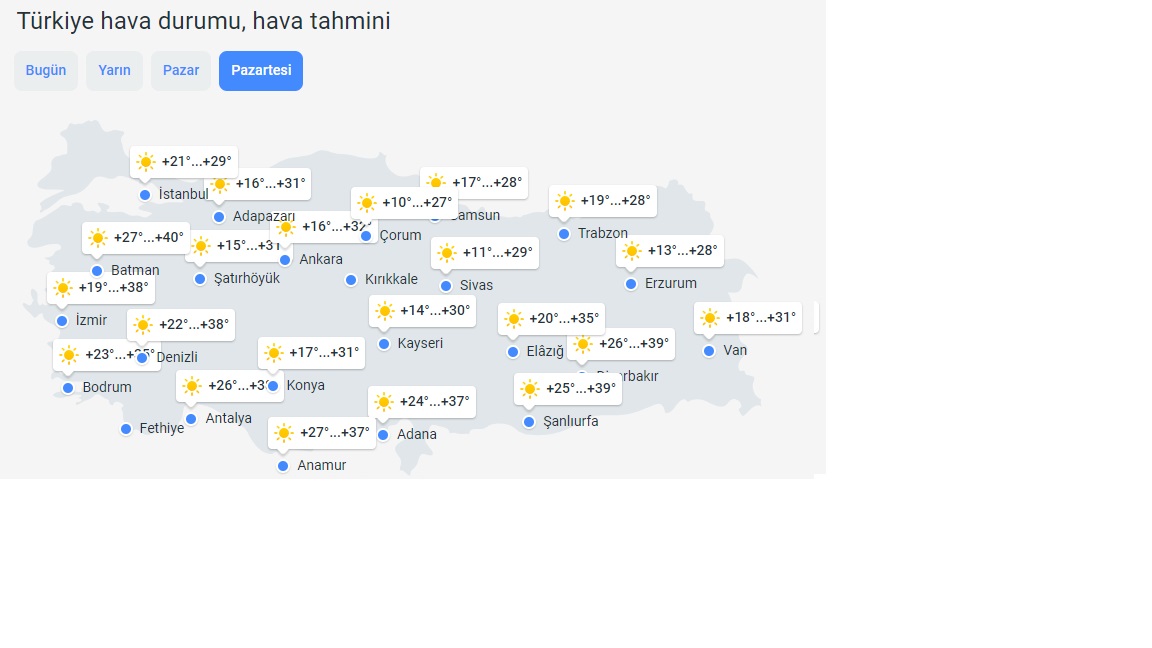
Task: Select the Pazartesi tab
Action: point(261,71)
